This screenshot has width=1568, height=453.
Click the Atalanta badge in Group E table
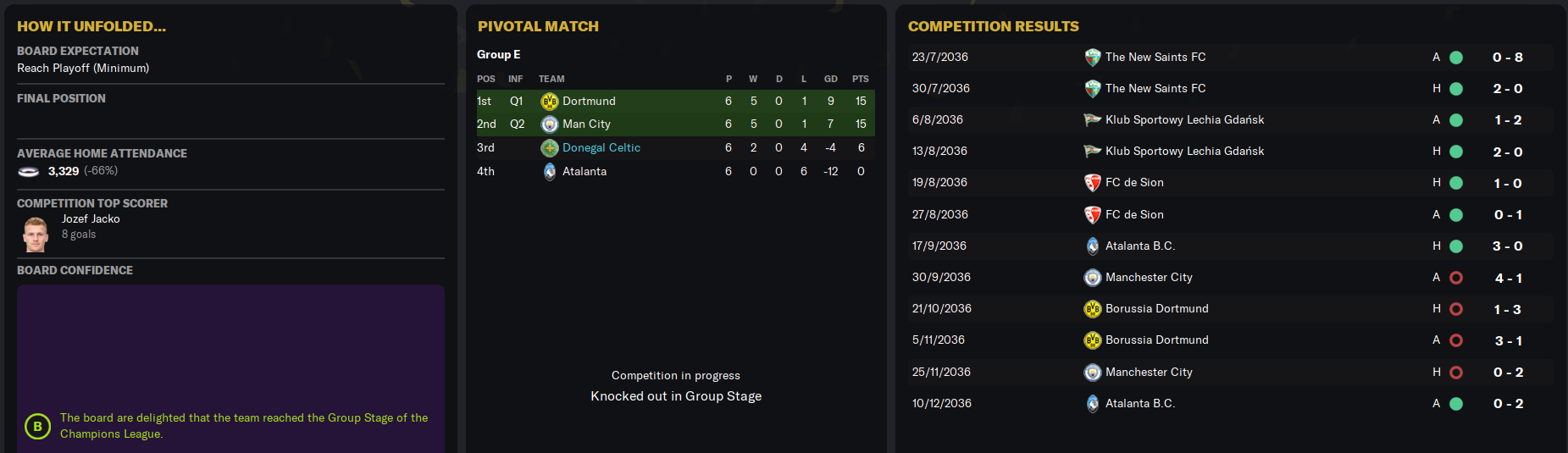coord(550,172)
